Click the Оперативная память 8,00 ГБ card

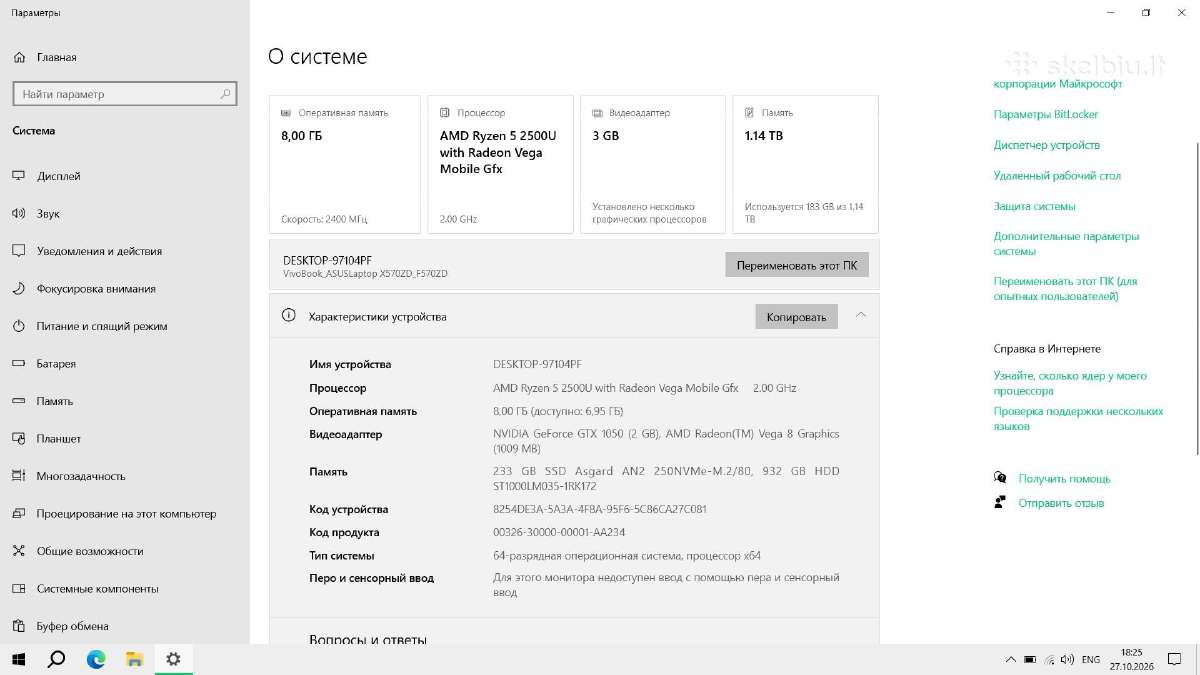345,165
